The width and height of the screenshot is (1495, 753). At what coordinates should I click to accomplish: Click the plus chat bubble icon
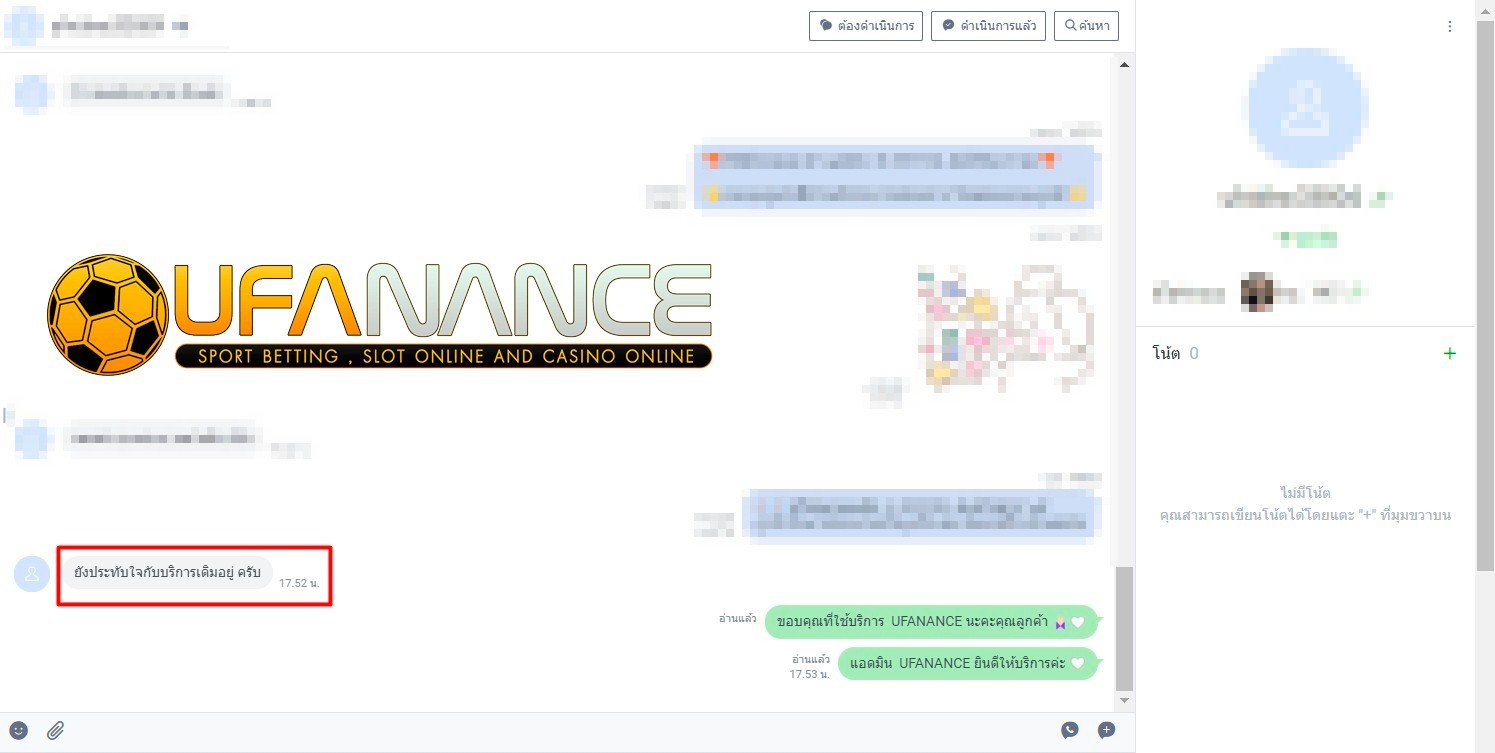coord(1106,731)
